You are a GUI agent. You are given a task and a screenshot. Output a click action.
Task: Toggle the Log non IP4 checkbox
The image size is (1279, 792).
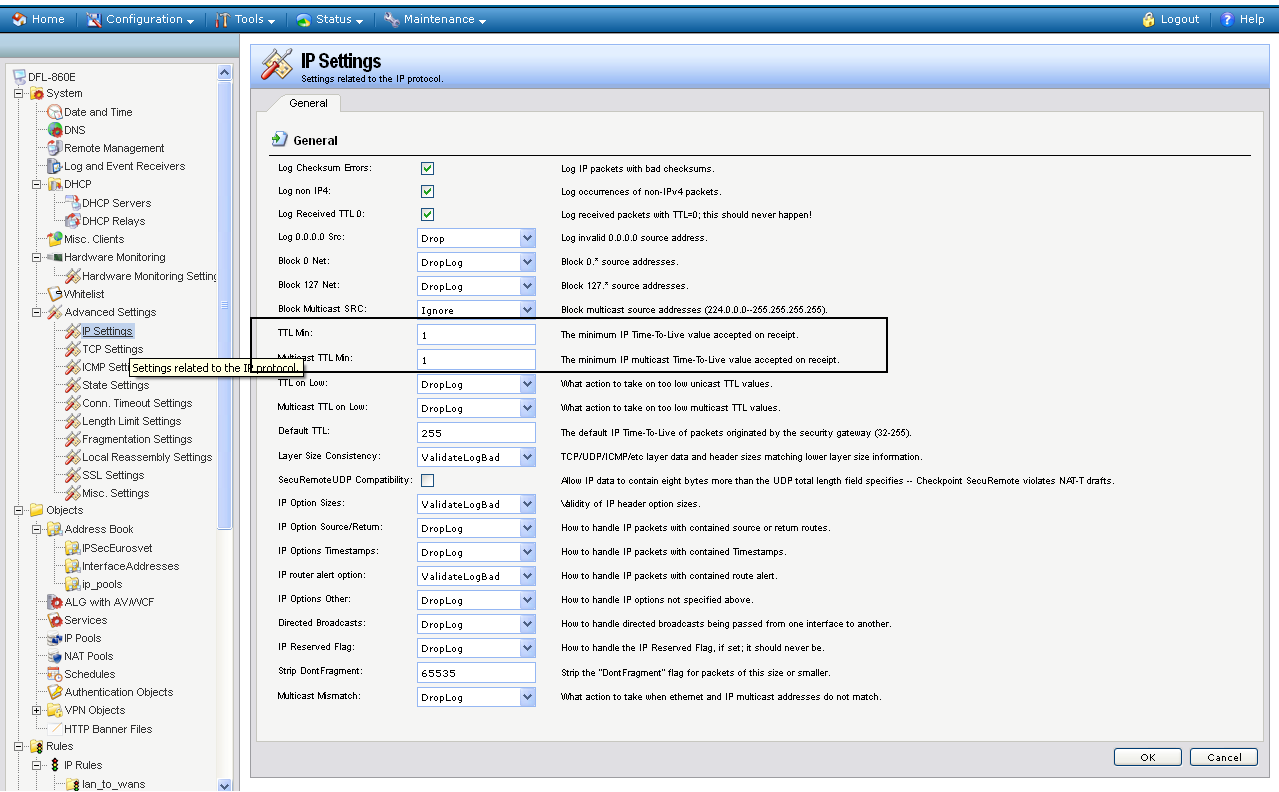coord(427,191)
